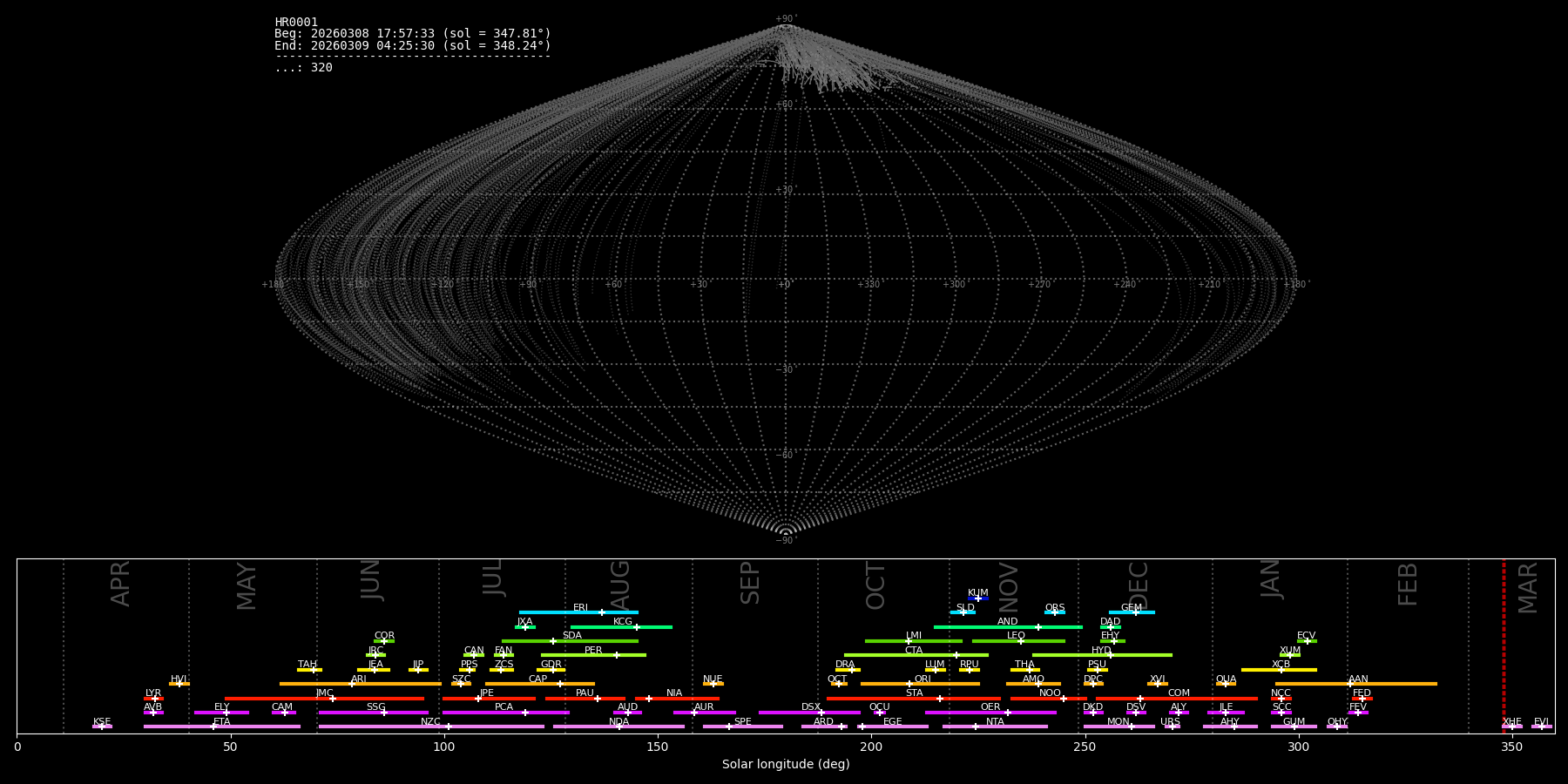Click the End timestamp line
This screenshot has width=1568, height=784.
click(413, 45)
